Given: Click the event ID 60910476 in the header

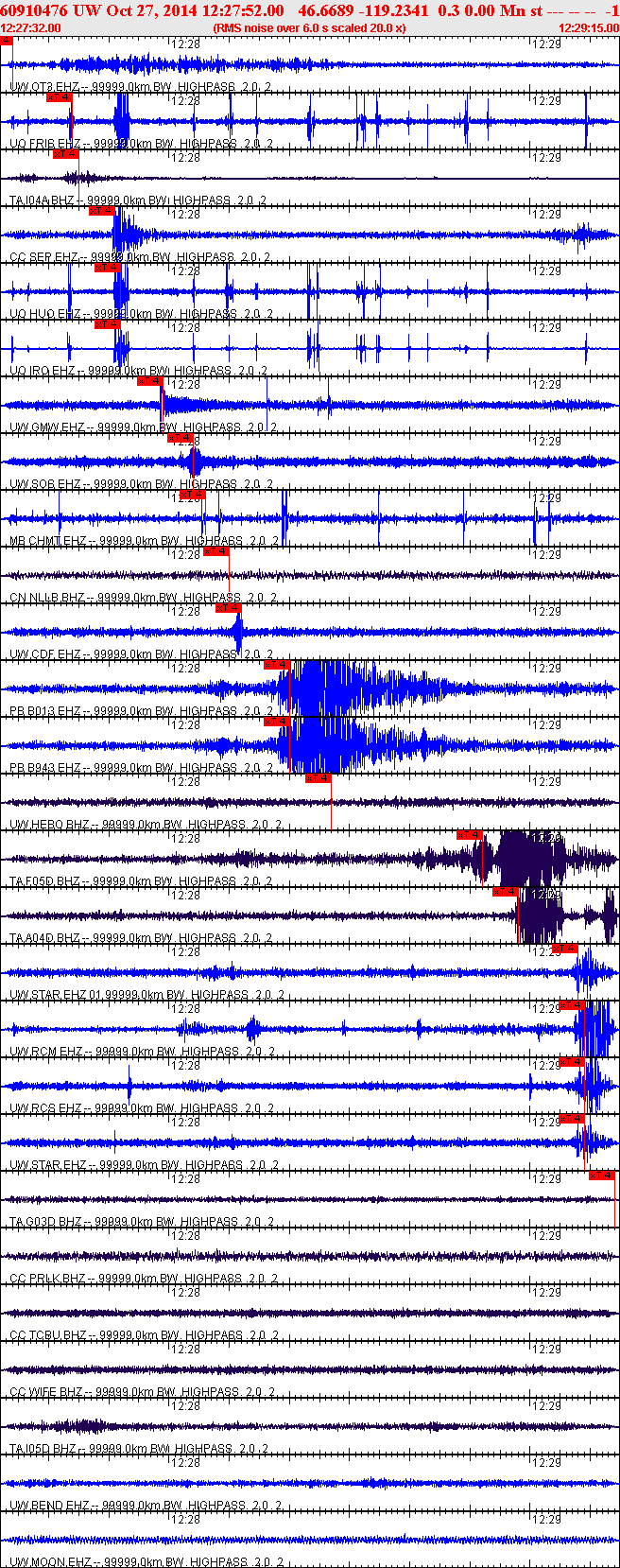Looking at the screenshot, I should 34,10.
